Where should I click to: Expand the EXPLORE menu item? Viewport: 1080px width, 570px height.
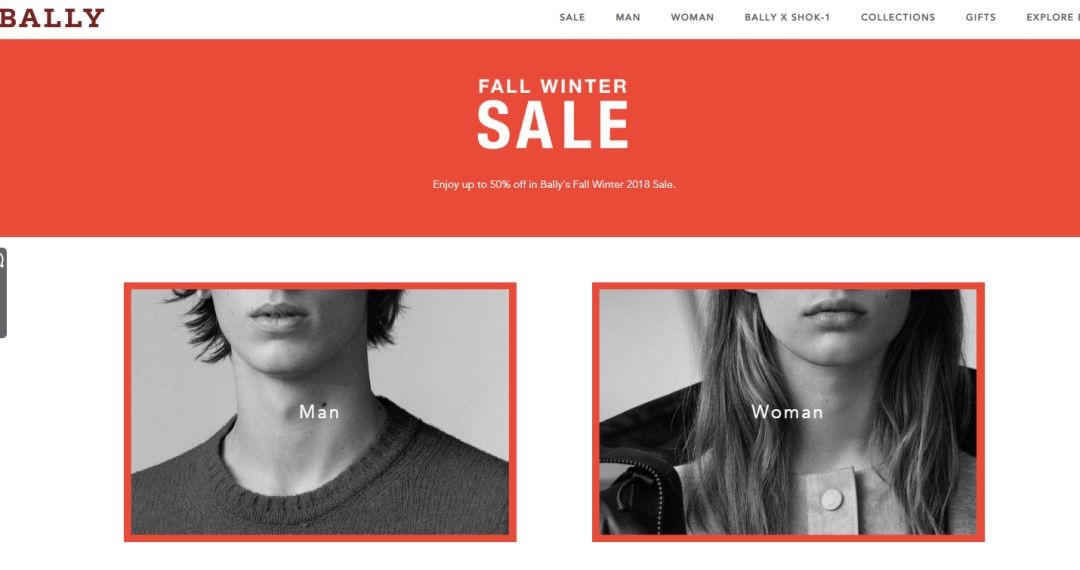pos(1052,17)
